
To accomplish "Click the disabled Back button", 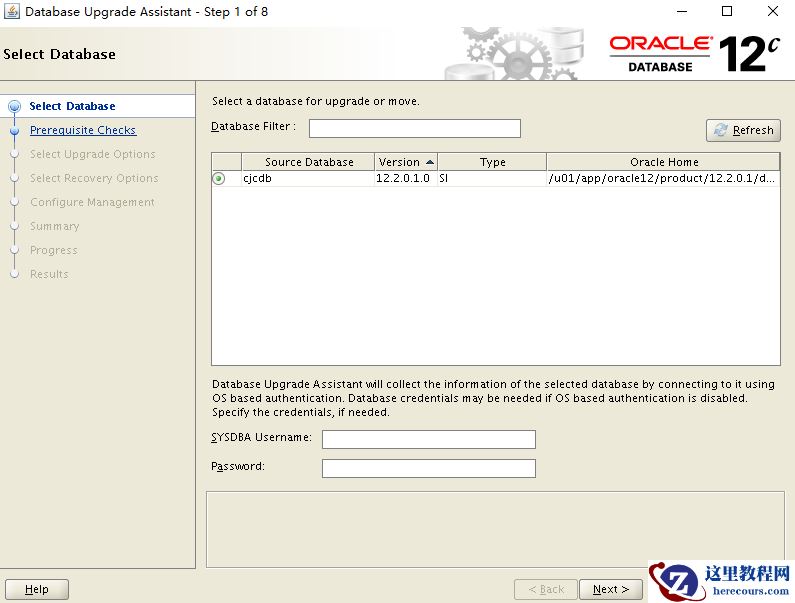I will click(546, 589).
